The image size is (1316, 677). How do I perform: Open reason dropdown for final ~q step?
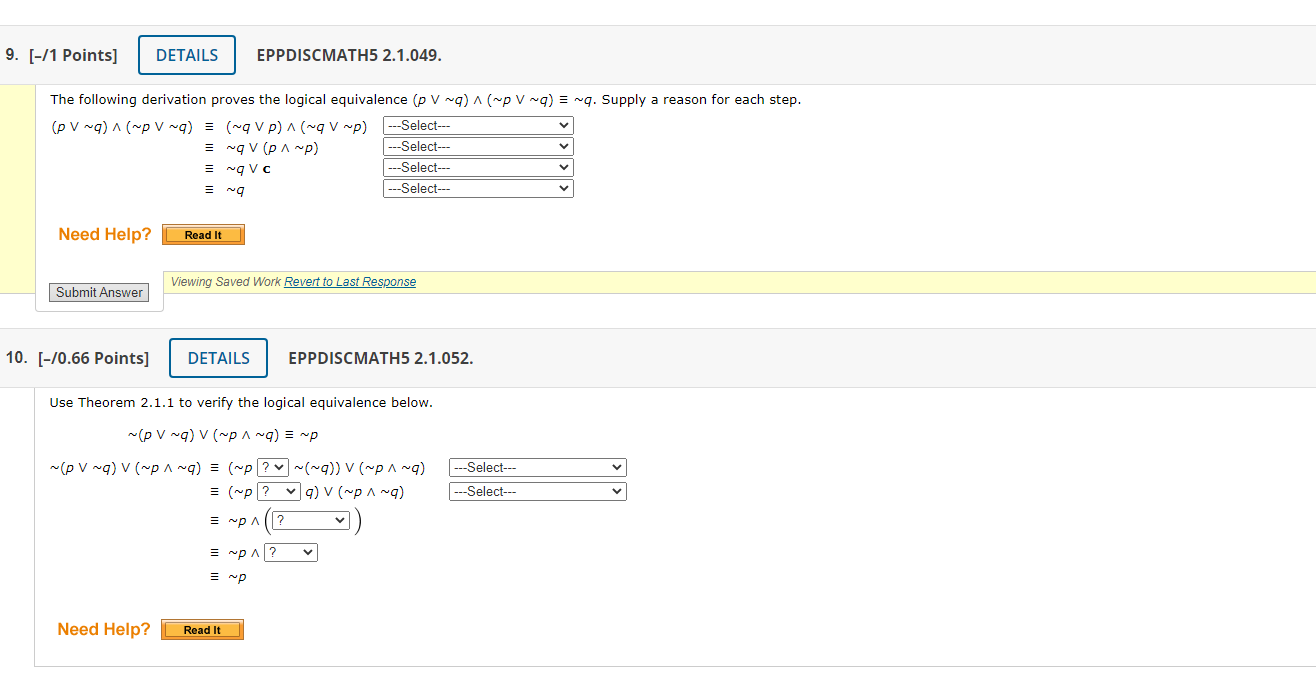click(x=478, y=189)
